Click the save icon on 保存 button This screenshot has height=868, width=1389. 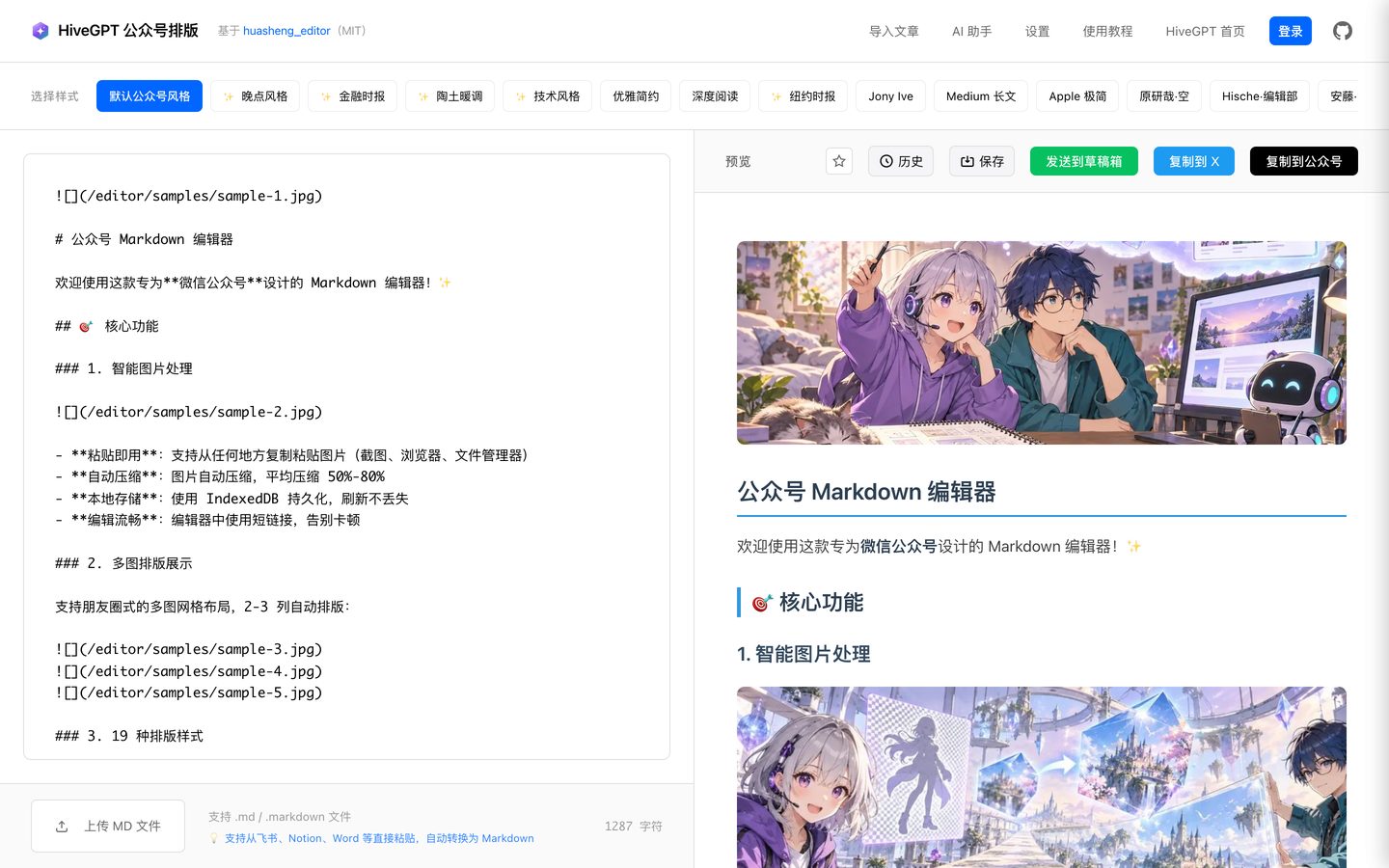tap(967, 161)
